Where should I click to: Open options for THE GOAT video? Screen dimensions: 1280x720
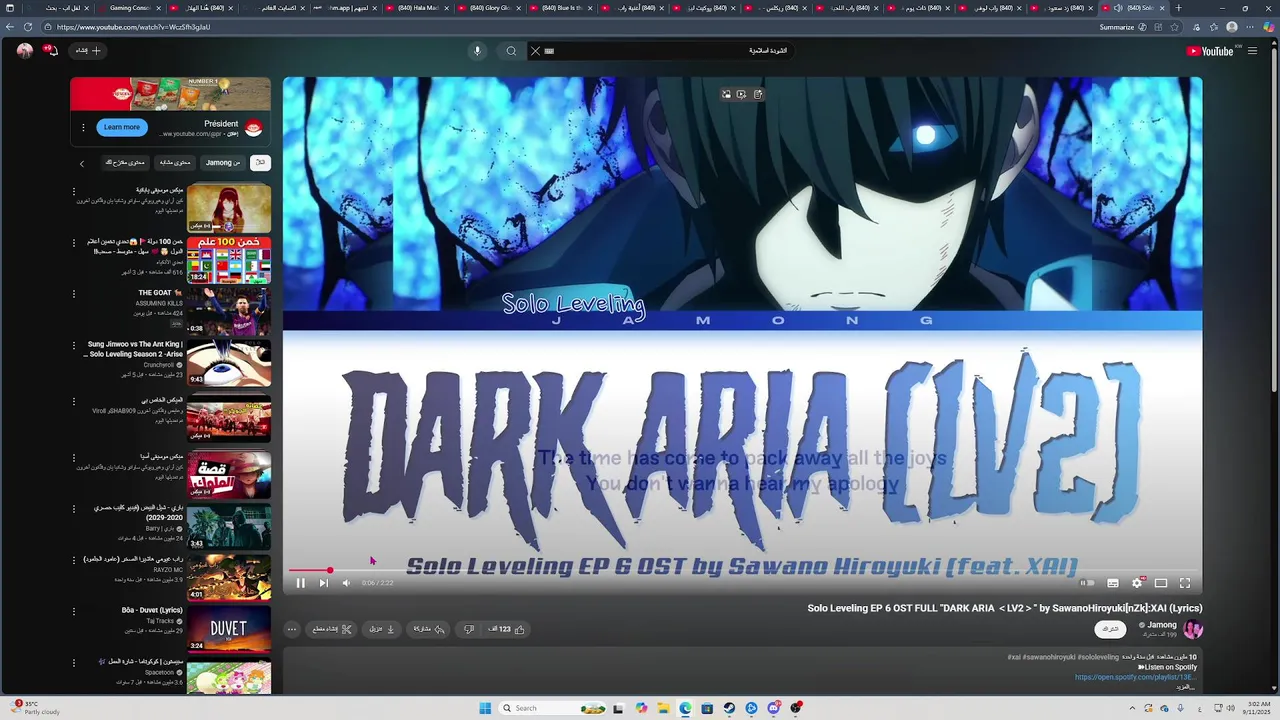point(74,294)
